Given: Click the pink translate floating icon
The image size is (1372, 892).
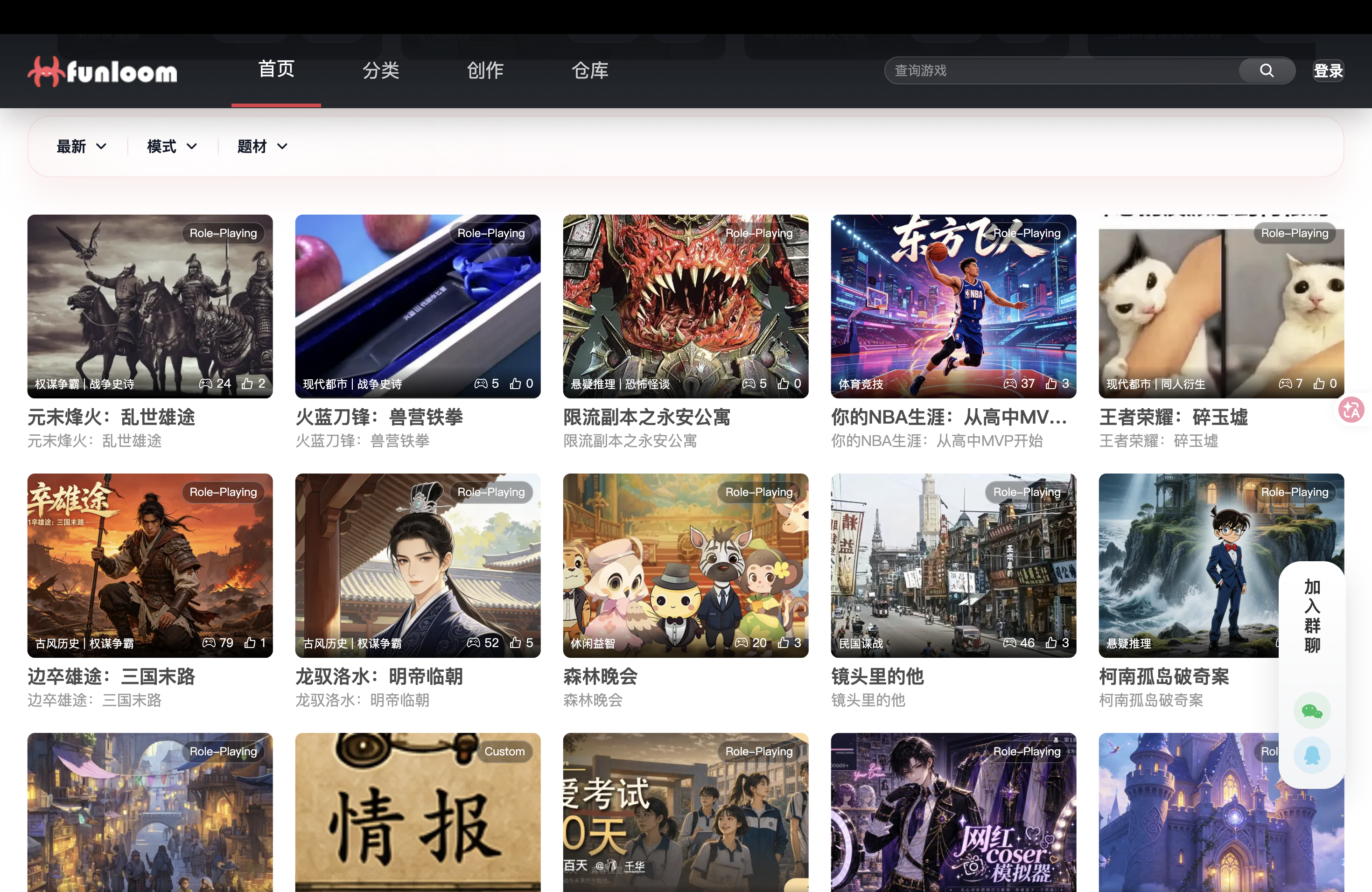Looking at the screenshot, I should [x=1352, y=410].
